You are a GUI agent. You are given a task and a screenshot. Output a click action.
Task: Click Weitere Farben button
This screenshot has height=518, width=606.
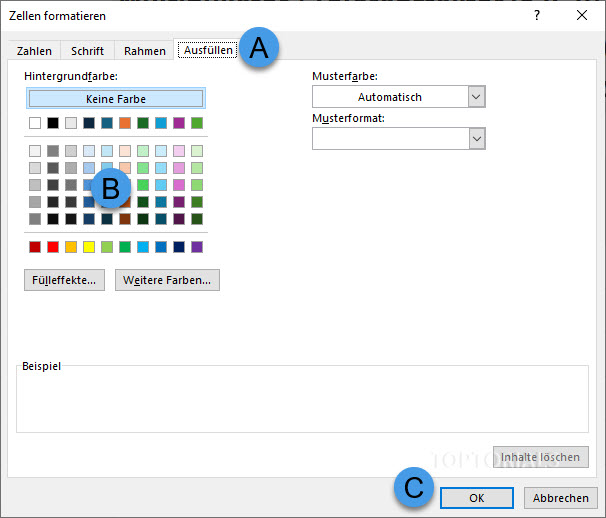[167, 280]
